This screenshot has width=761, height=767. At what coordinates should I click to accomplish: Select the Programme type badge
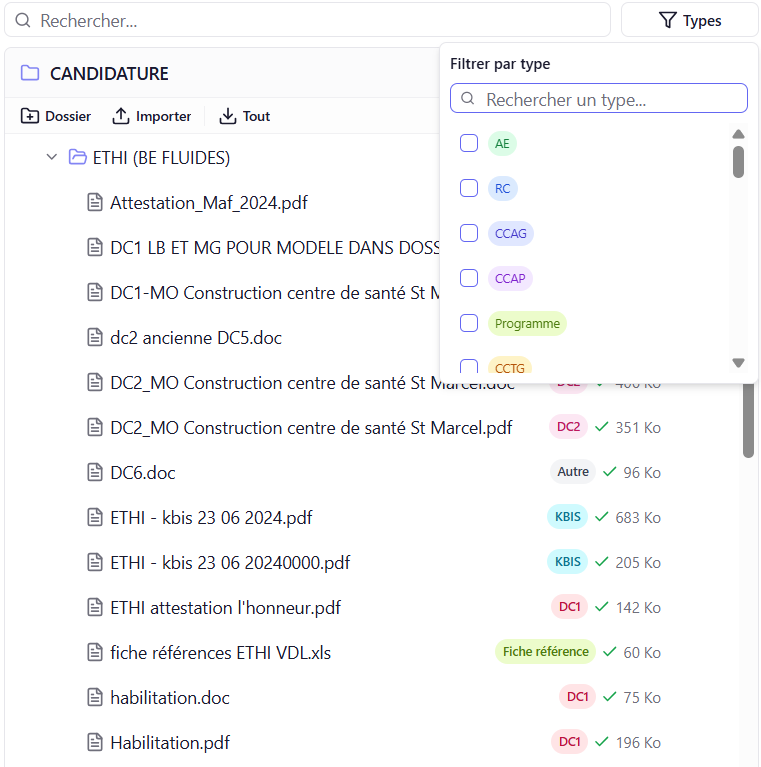527,324
